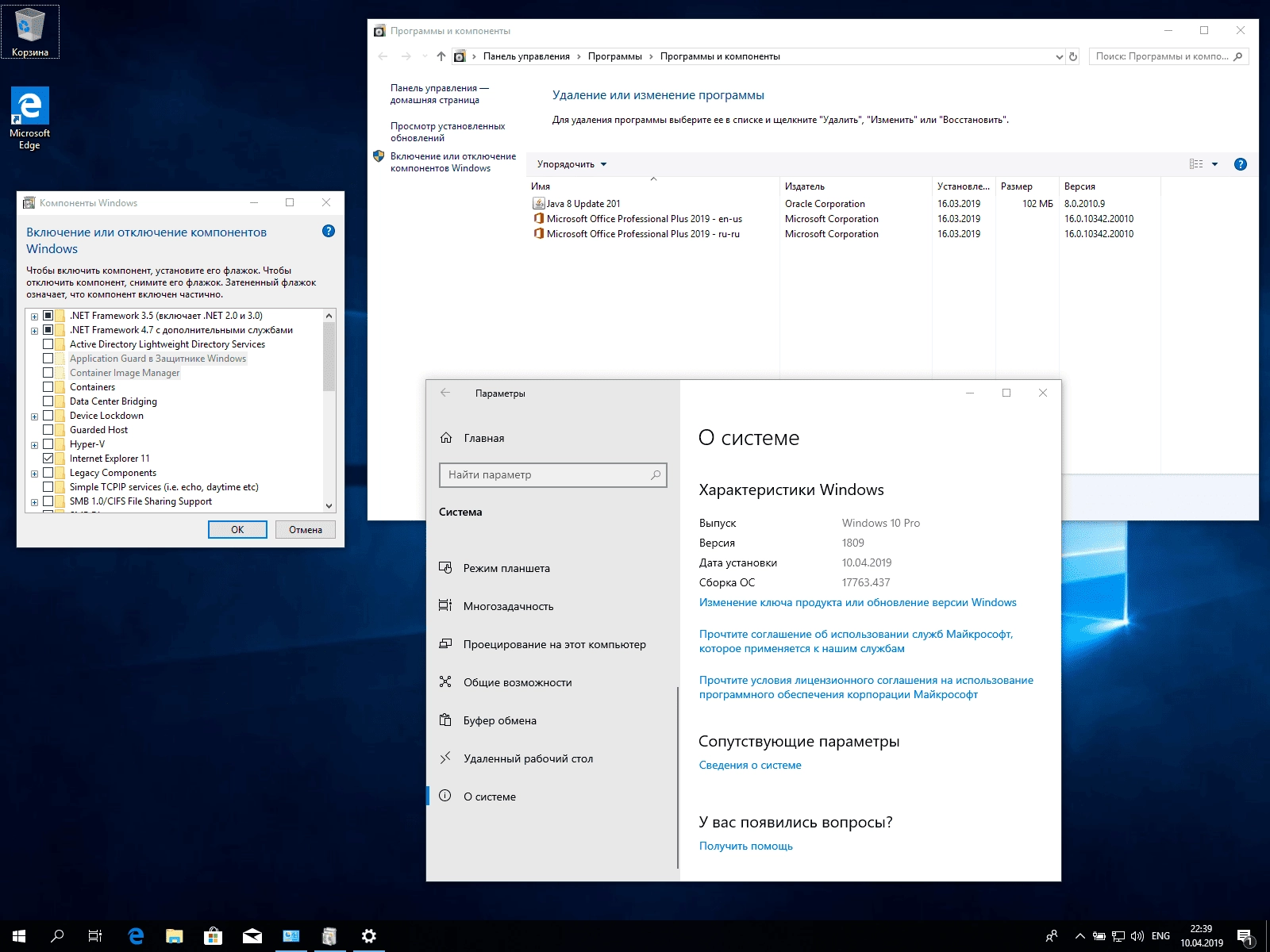1270x952 pixels.
Task: Expand the Legacy Components tree node
Action: point(34,474)
